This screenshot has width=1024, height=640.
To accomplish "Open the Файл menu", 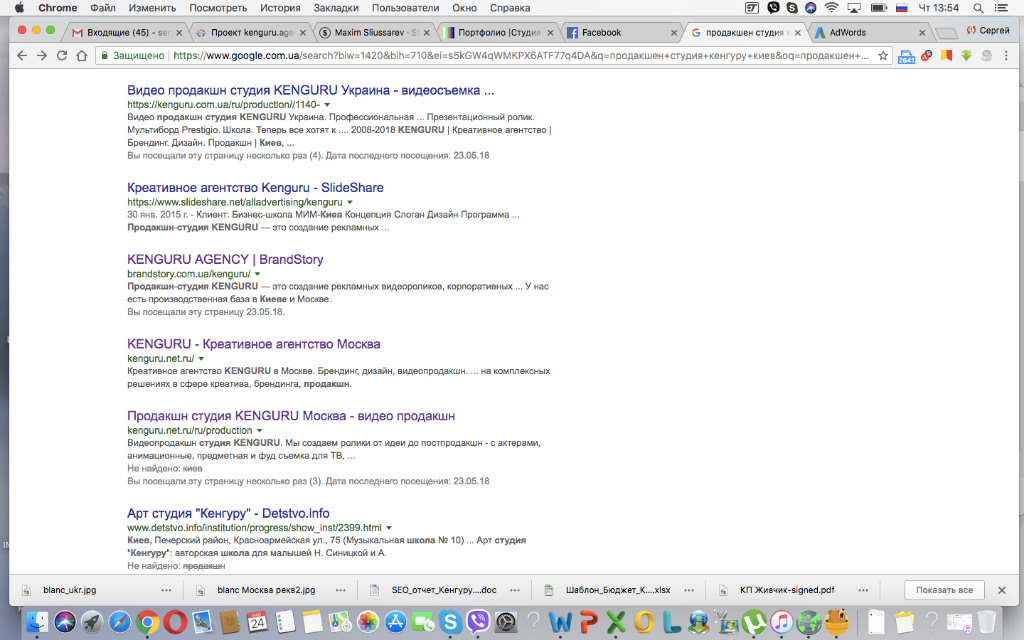I will click(103, 8).
